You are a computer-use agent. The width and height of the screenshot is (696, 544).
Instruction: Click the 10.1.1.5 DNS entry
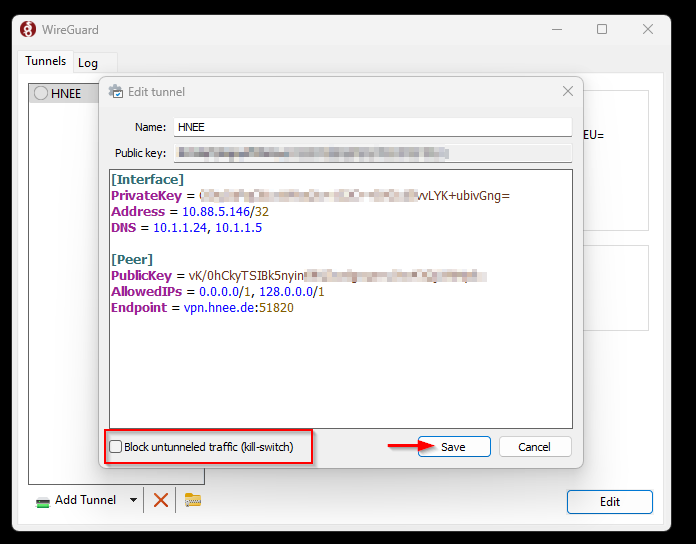tap(239, 228)
